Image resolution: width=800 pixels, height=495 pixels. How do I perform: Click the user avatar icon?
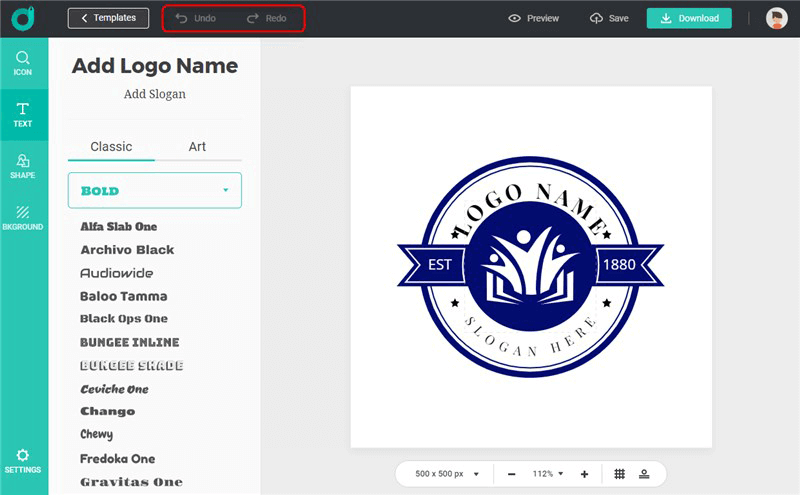[776, 18]
